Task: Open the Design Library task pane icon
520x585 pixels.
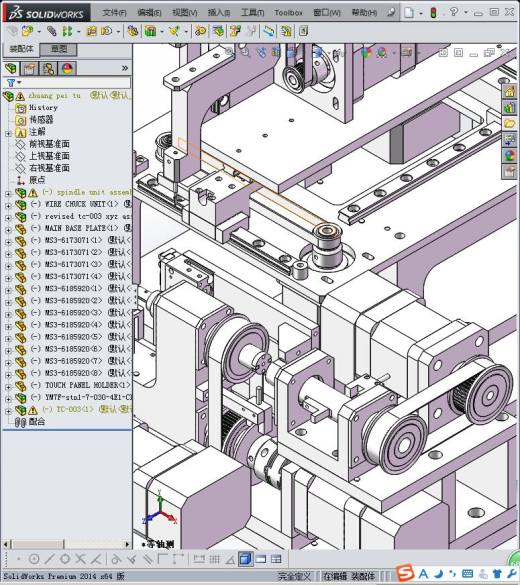Action: pos(510,107)
